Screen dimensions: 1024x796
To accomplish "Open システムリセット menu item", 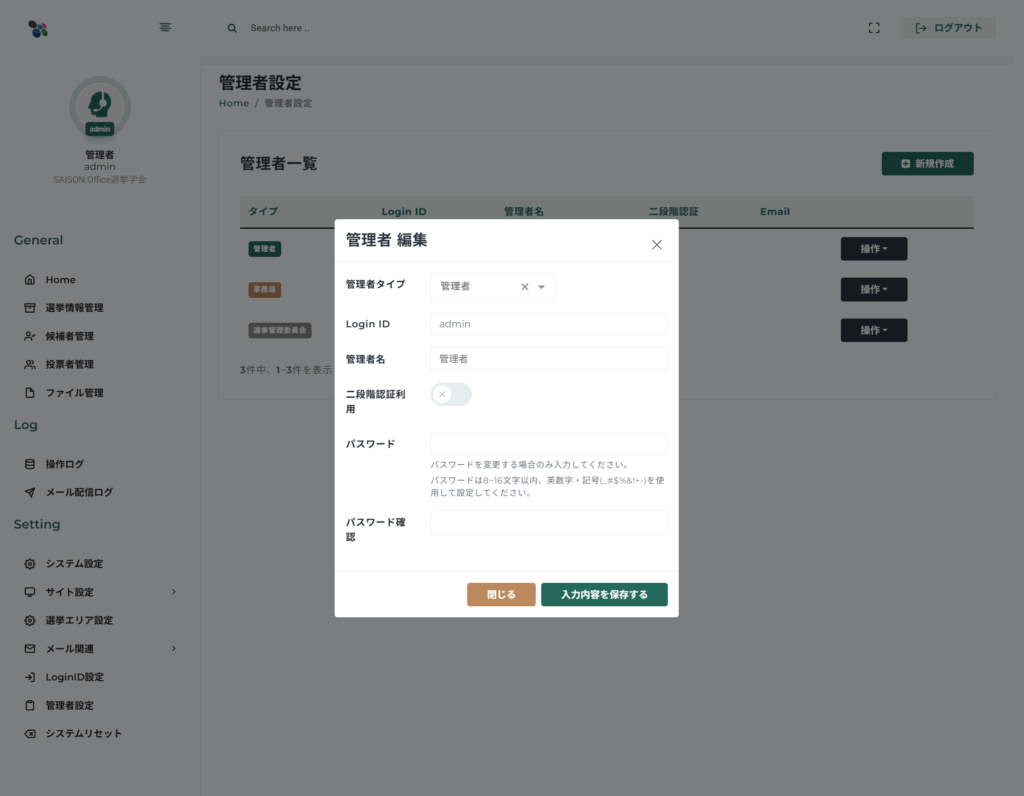I will [84, 734].
